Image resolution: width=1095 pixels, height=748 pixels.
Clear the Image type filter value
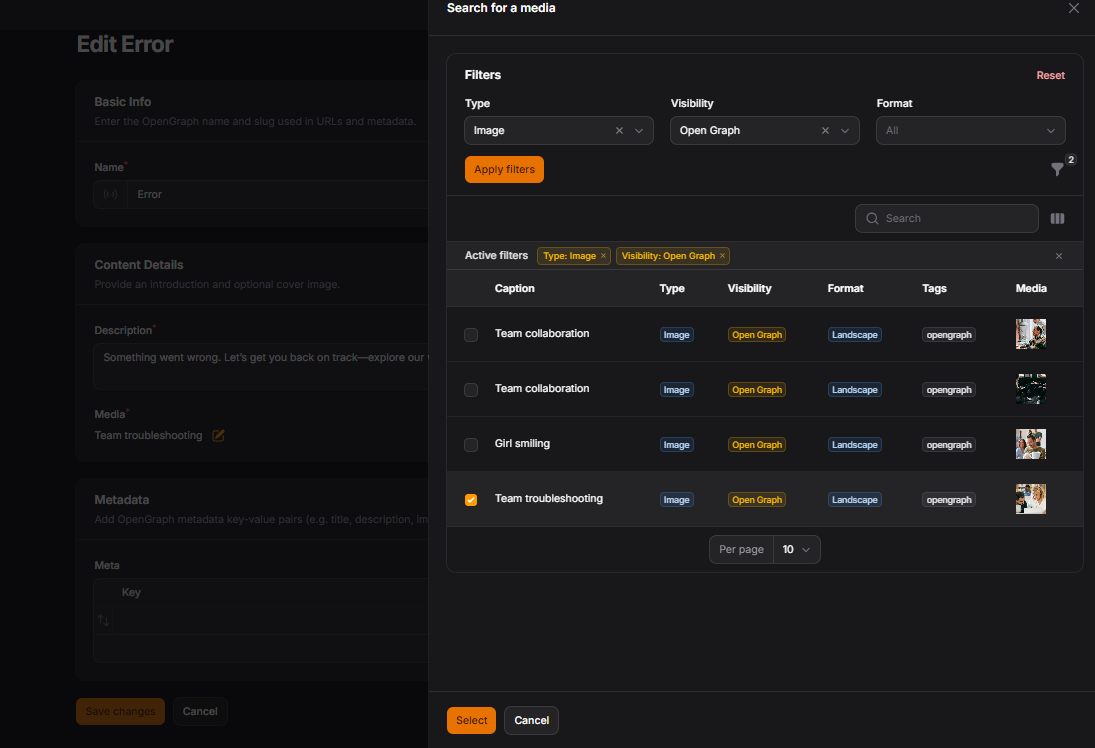(x=619, y=131)
